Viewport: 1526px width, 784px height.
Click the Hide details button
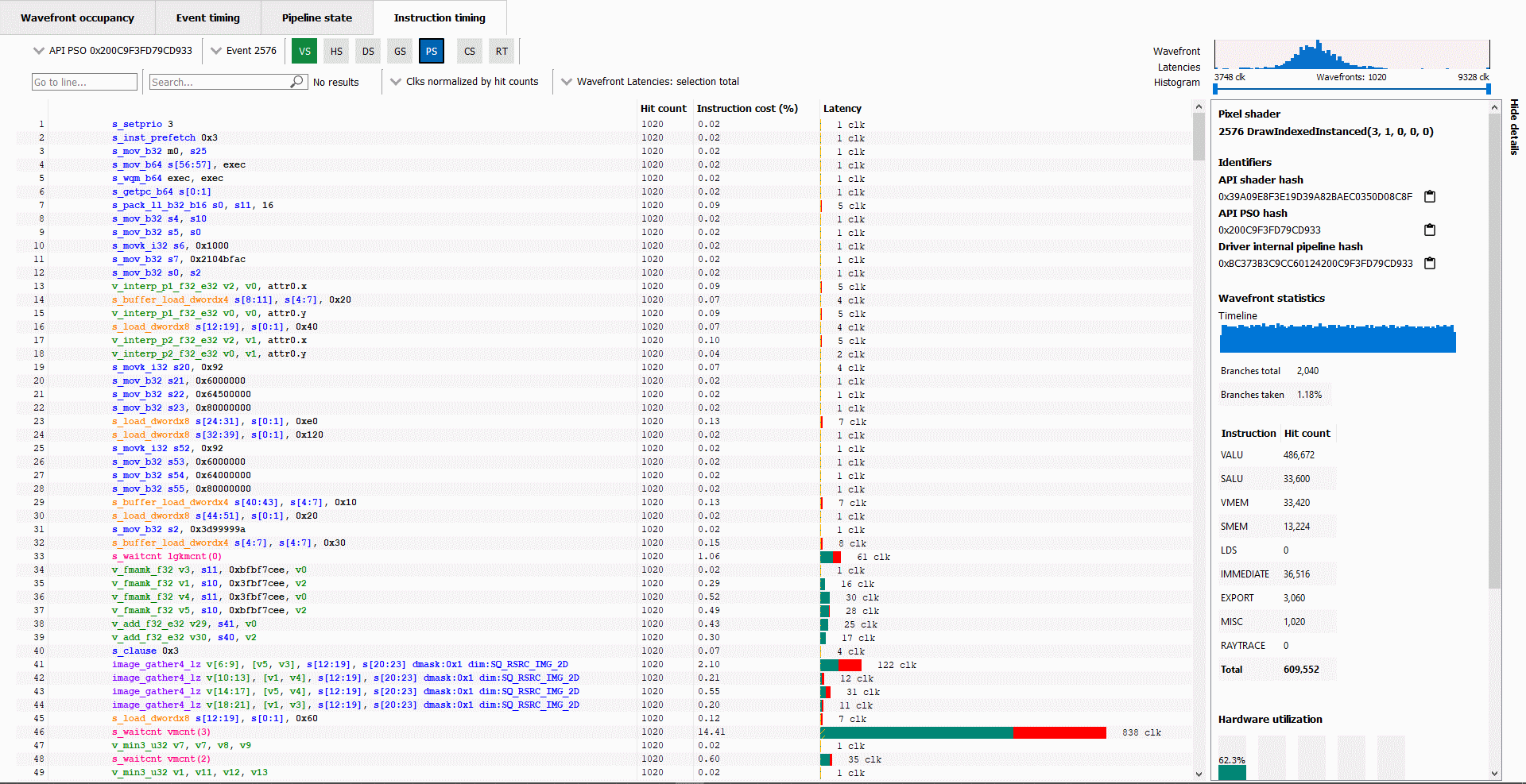coord(1514,127)
